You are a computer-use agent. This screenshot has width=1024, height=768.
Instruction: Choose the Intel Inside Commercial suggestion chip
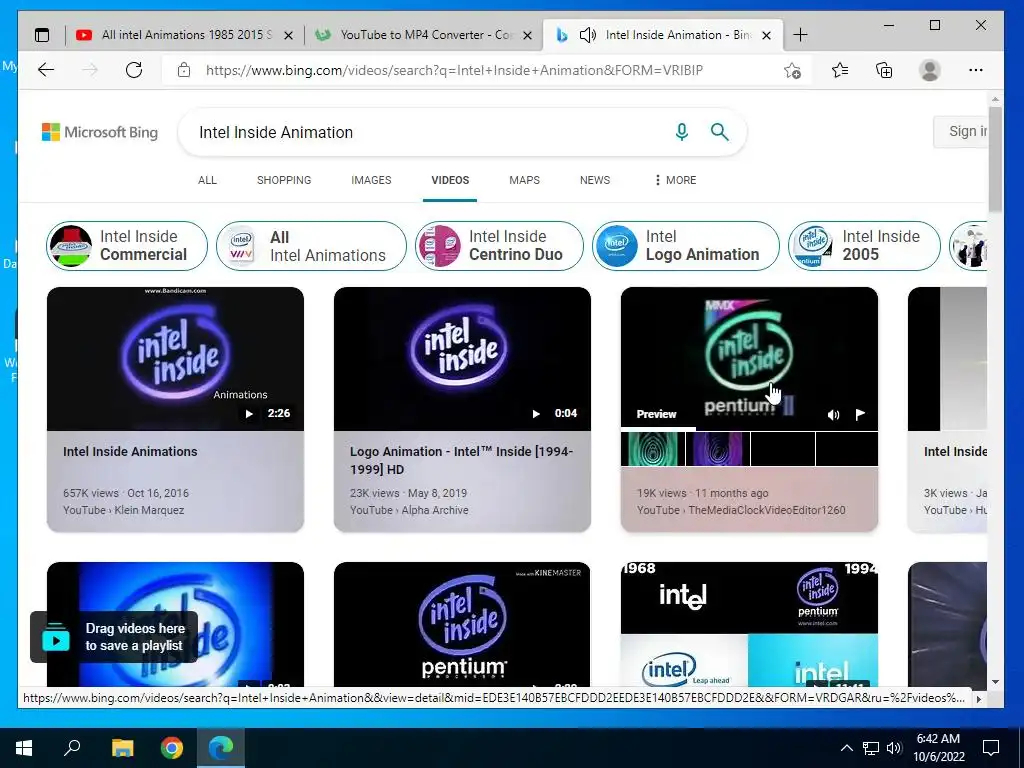[x=127, y=246]
